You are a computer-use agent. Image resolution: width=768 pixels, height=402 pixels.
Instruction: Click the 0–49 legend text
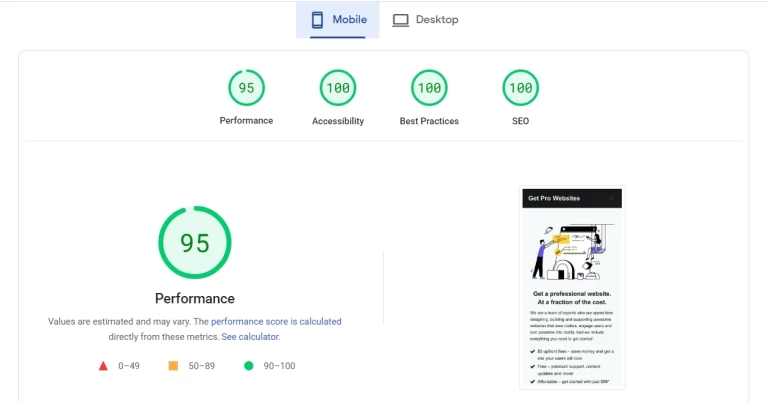point(129,366)
